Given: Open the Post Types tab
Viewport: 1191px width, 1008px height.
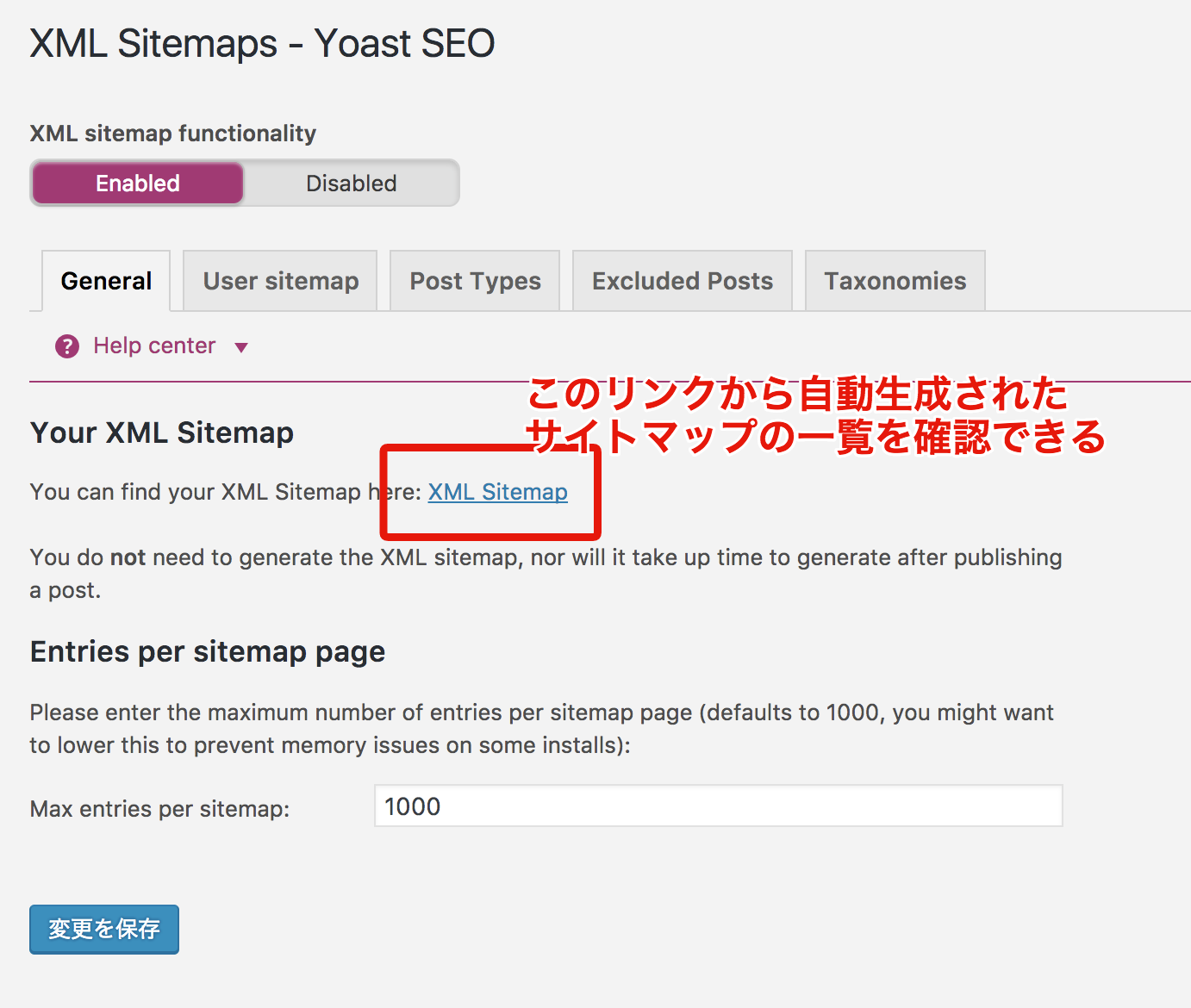Looking at the screenshot, I should click(x=475, y=281).
